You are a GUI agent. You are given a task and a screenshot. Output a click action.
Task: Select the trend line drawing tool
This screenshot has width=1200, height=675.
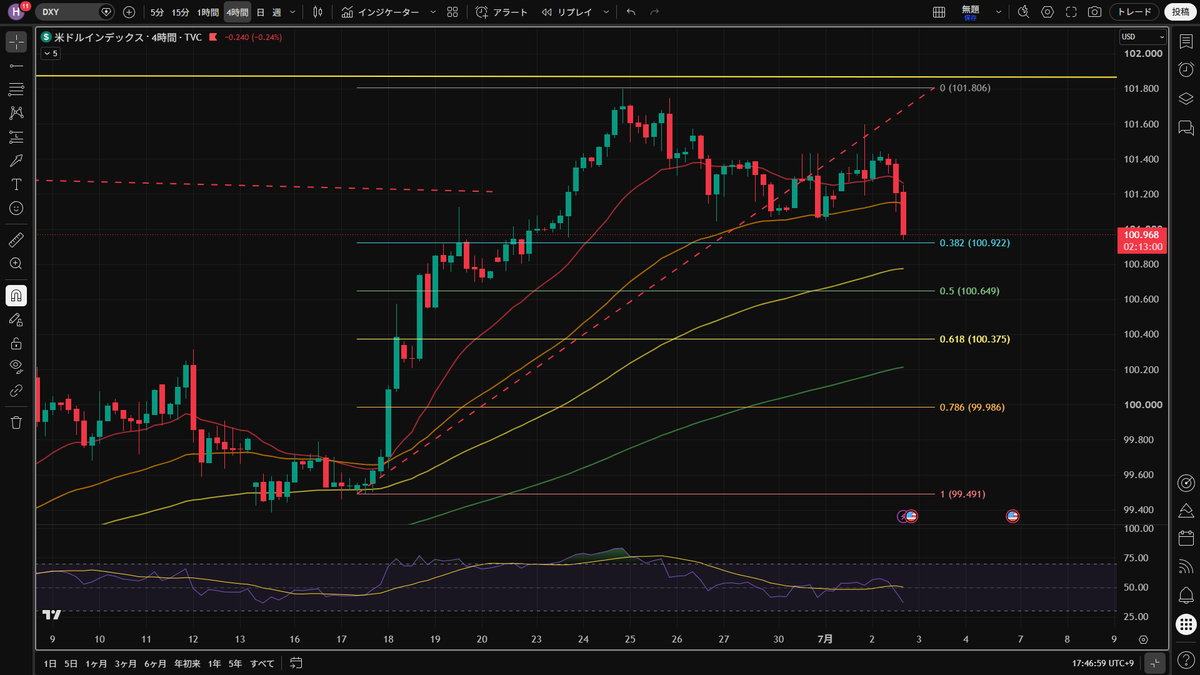pos(16,65)
